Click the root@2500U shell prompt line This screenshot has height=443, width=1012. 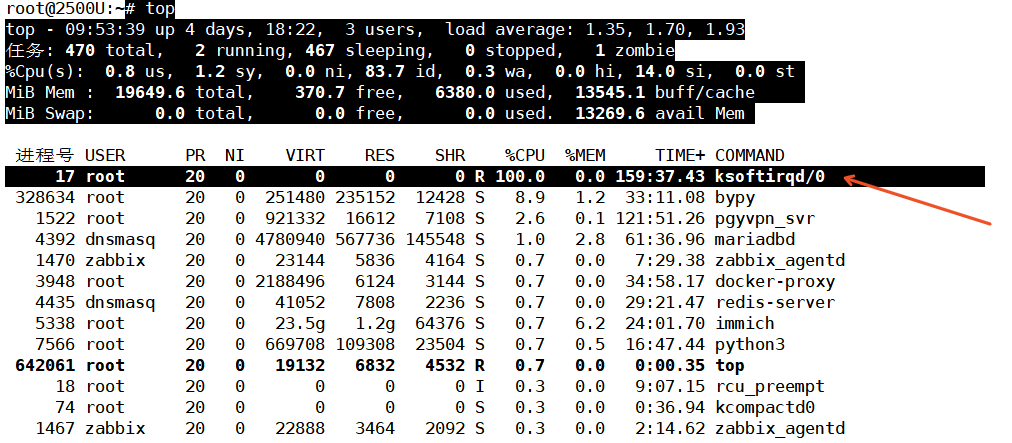[x=90, y=9]
